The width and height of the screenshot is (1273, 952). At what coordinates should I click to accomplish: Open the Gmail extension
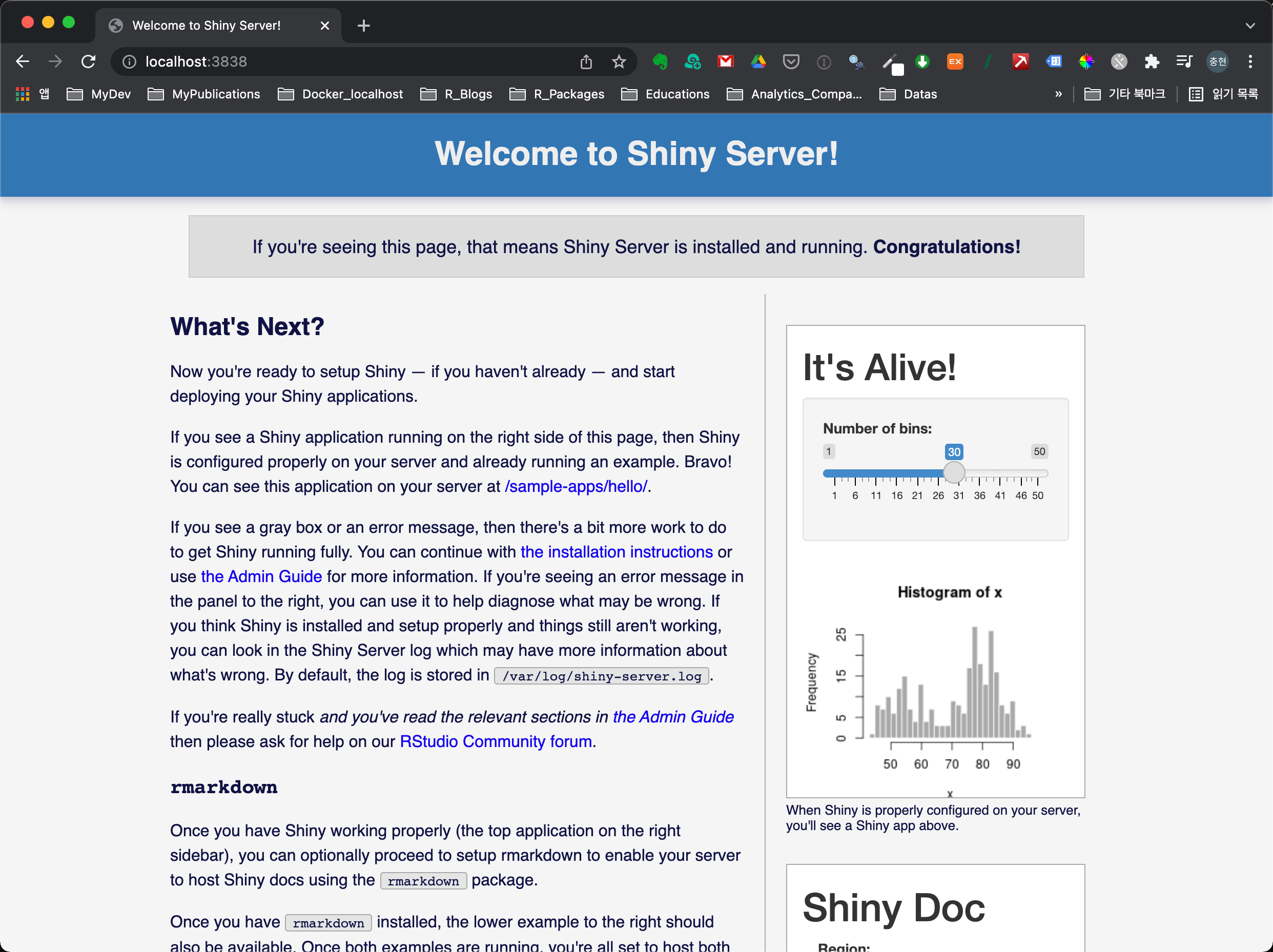point(725,61)
